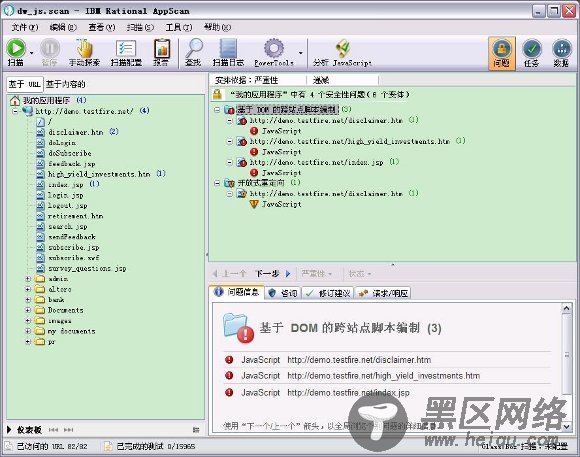Select login.jsp in the site tree

coord(65,195)
